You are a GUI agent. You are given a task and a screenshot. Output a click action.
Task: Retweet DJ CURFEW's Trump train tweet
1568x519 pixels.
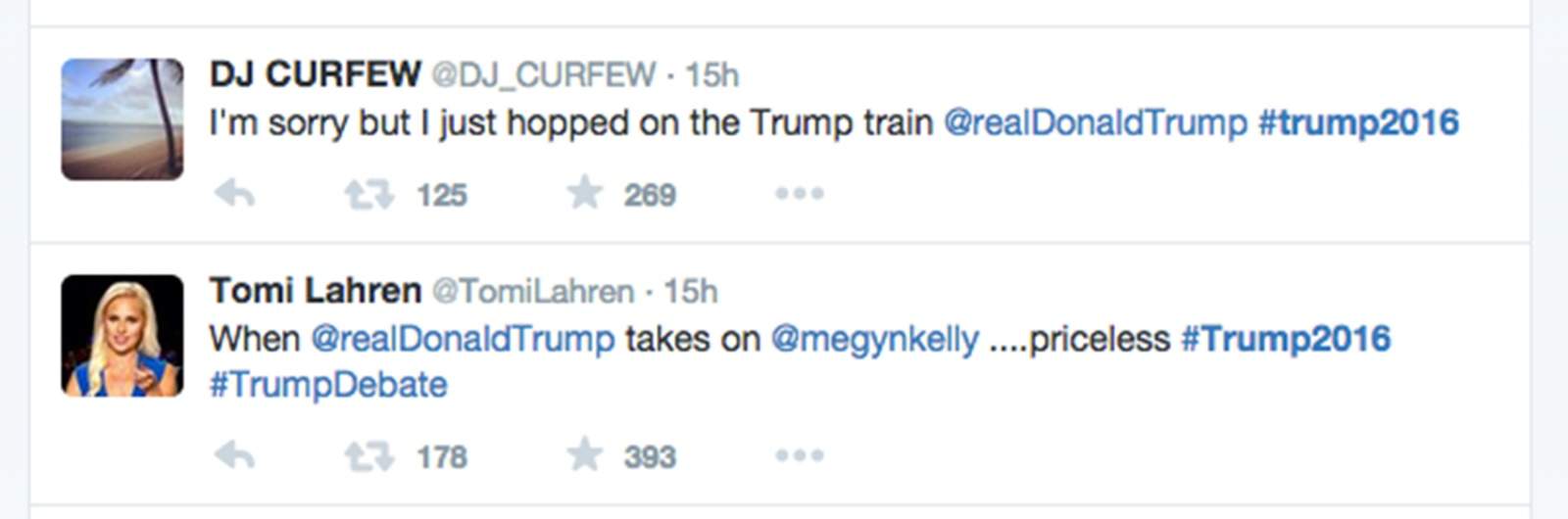click(368, 194)
